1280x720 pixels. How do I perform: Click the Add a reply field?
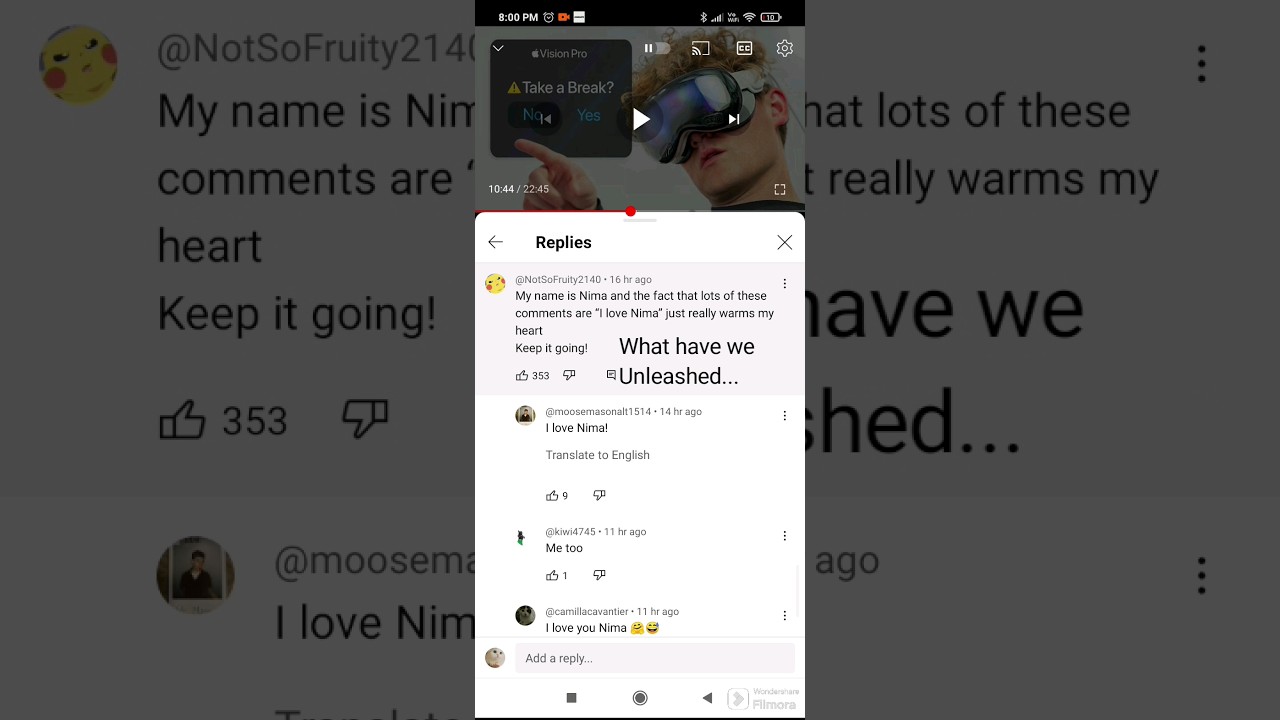point(655,658)
